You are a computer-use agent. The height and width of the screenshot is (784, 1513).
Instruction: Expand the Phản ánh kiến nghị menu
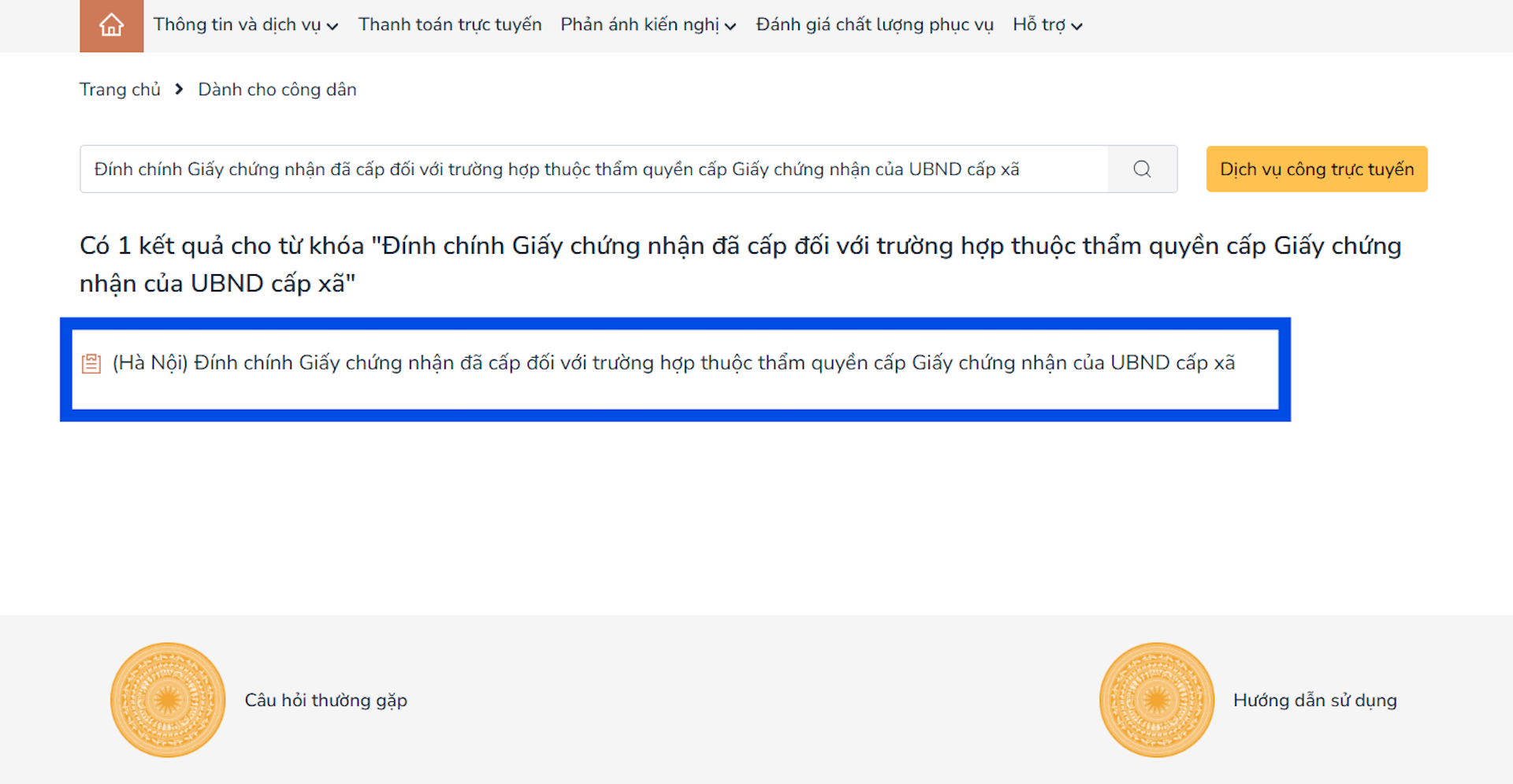[649, 25]
